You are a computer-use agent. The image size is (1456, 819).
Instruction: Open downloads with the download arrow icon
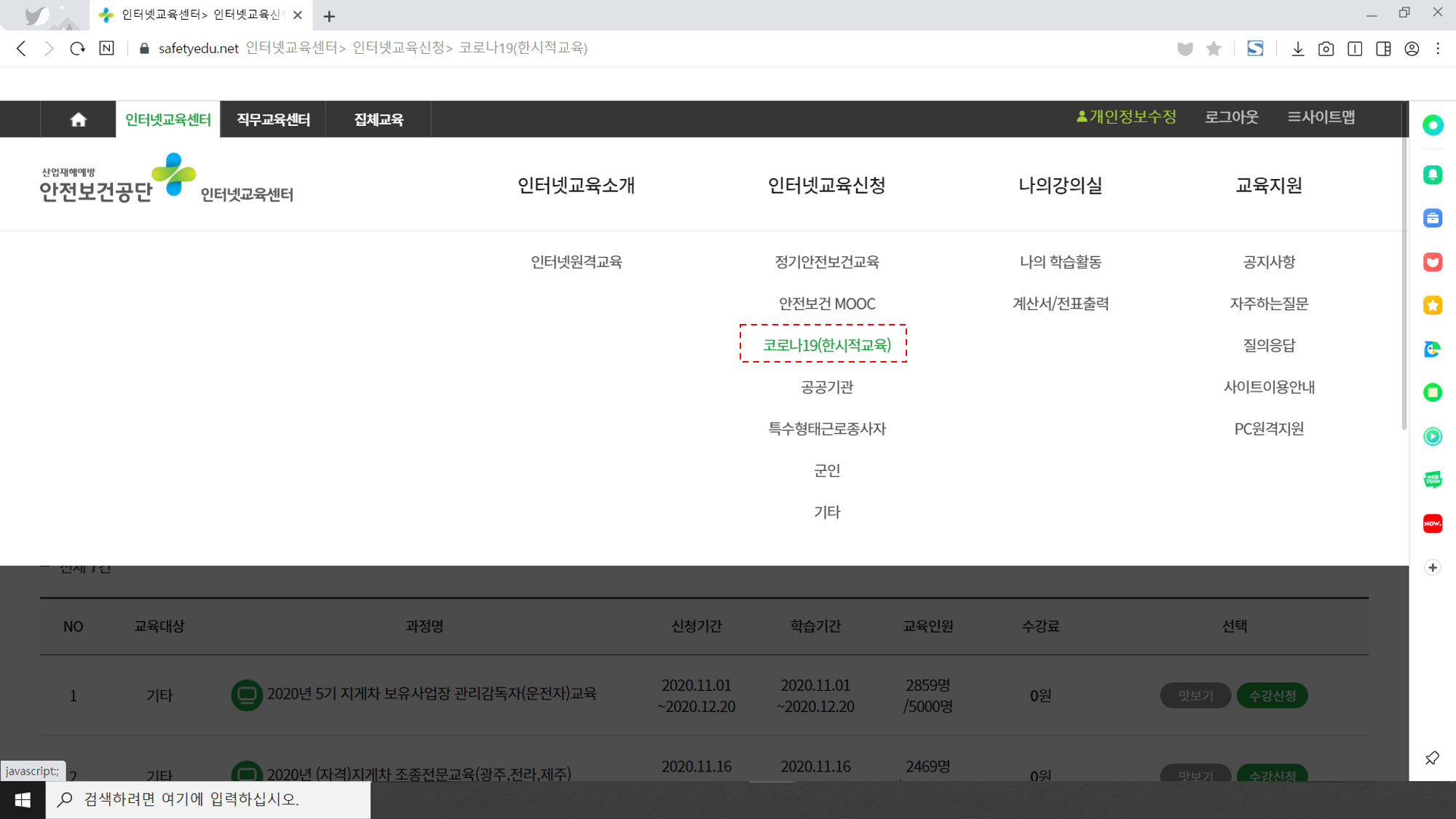tap(1297, 49)
